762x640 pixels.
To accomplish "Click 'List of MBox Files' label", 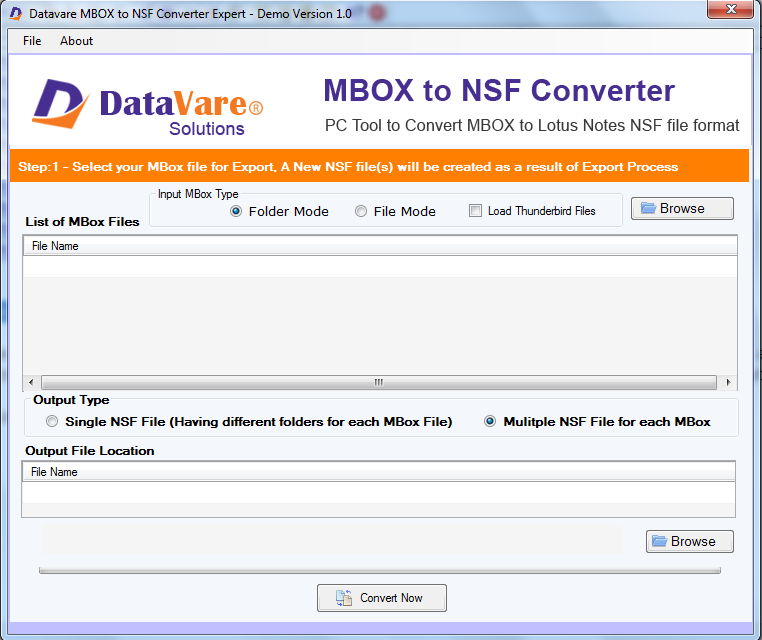I will 82,222.
